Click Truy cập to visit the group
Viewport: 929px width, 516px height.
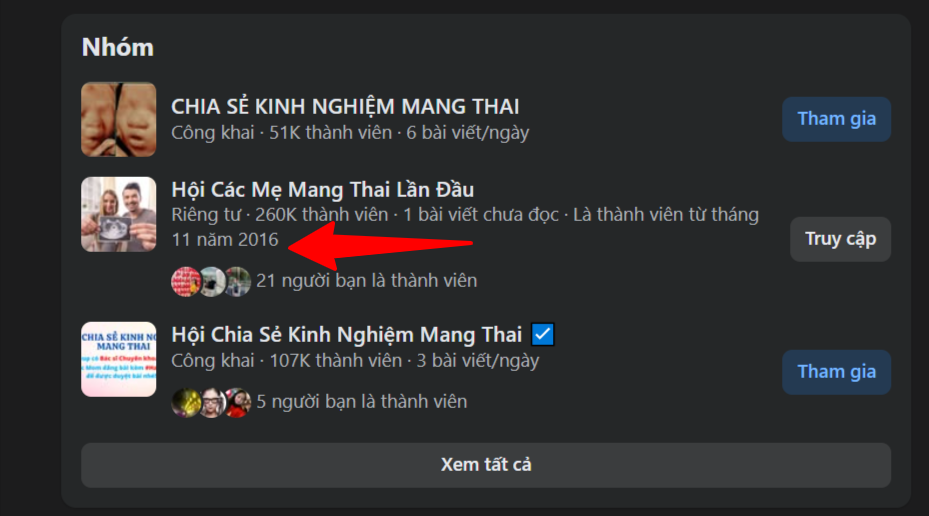pyautogui.click(x=840, y=239)
